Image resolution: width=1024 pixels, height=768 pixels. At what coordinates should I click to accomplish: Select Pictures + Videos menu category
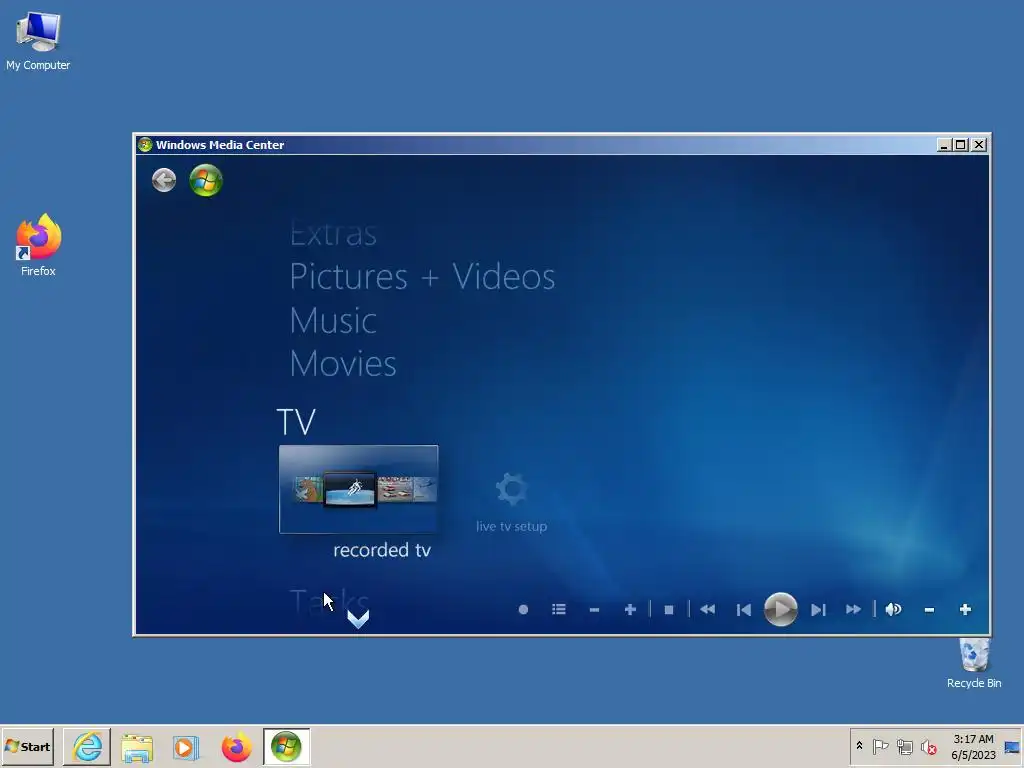click(x=423, y=276)
